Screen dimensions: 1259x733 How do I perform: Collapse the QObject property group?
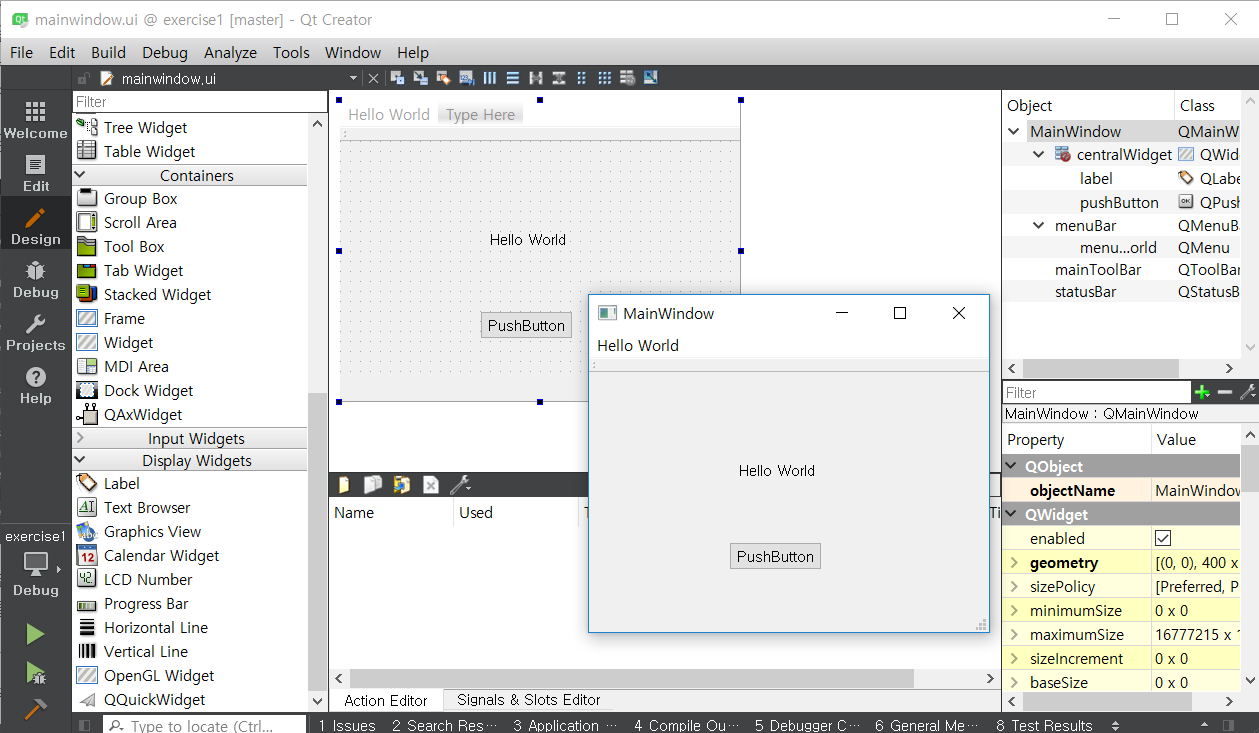[1012, 466]
